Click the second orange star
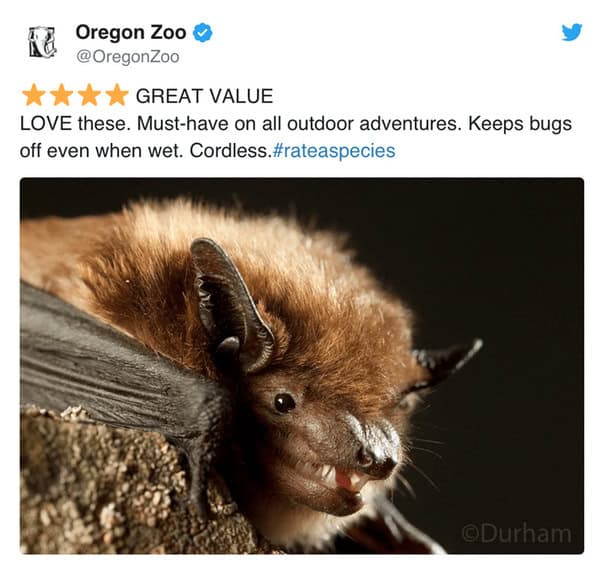 pyautogui.click(x=62, y=95)
